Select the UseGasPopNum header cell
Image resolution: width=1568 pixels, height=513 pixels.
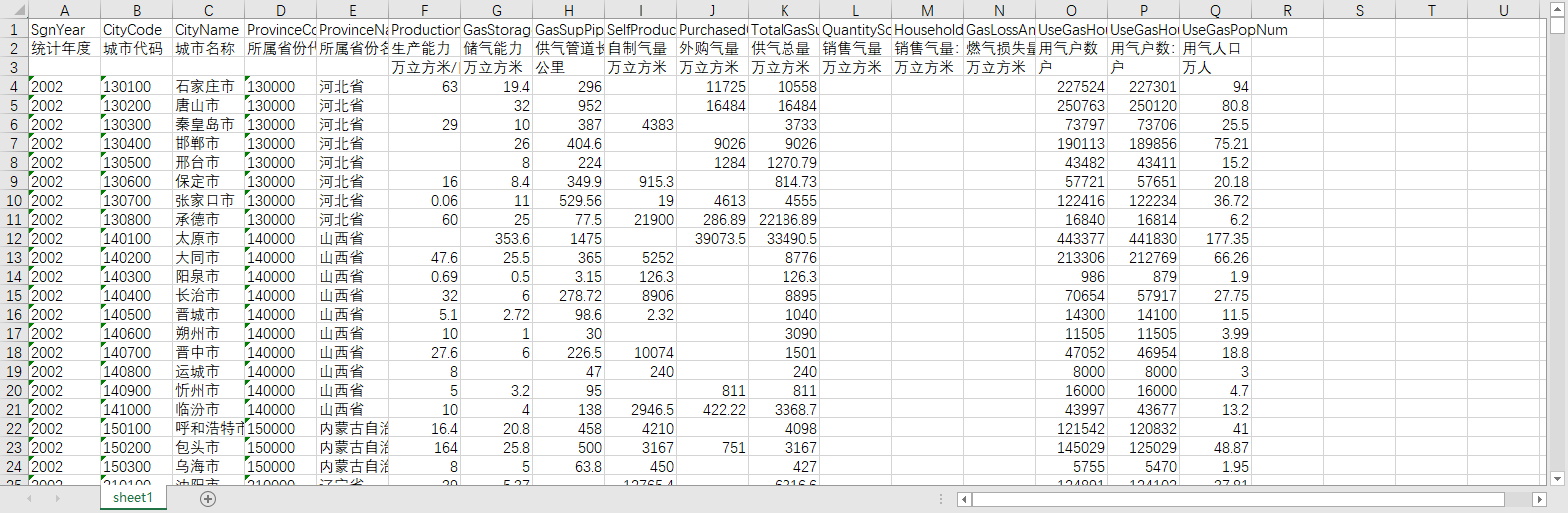click(1215, 30)
